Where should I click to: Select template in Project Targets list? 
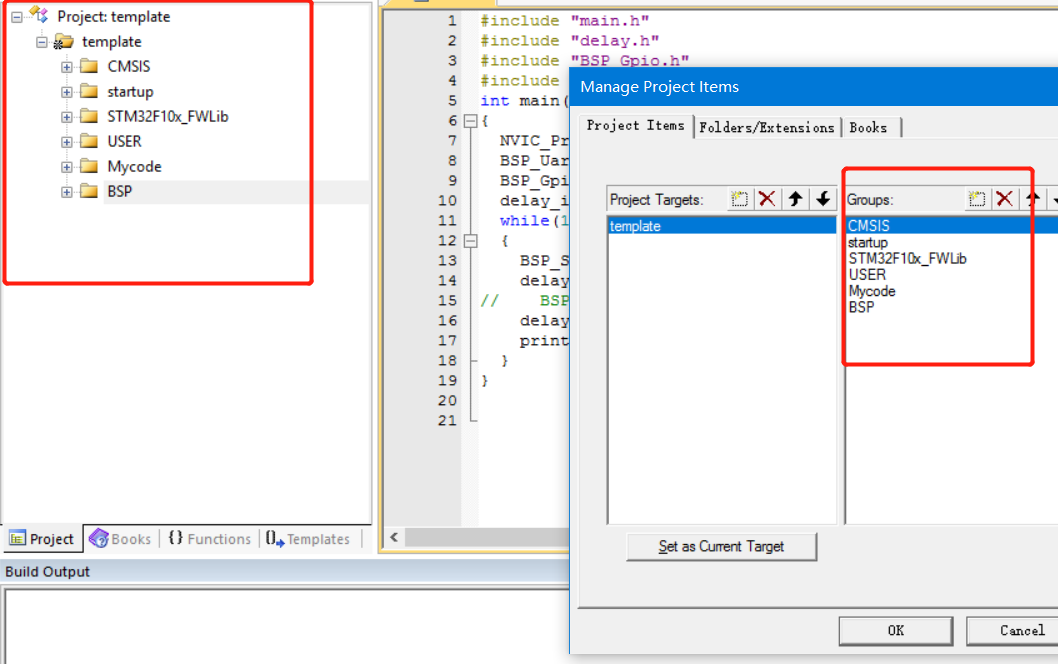tap(722, 226)
